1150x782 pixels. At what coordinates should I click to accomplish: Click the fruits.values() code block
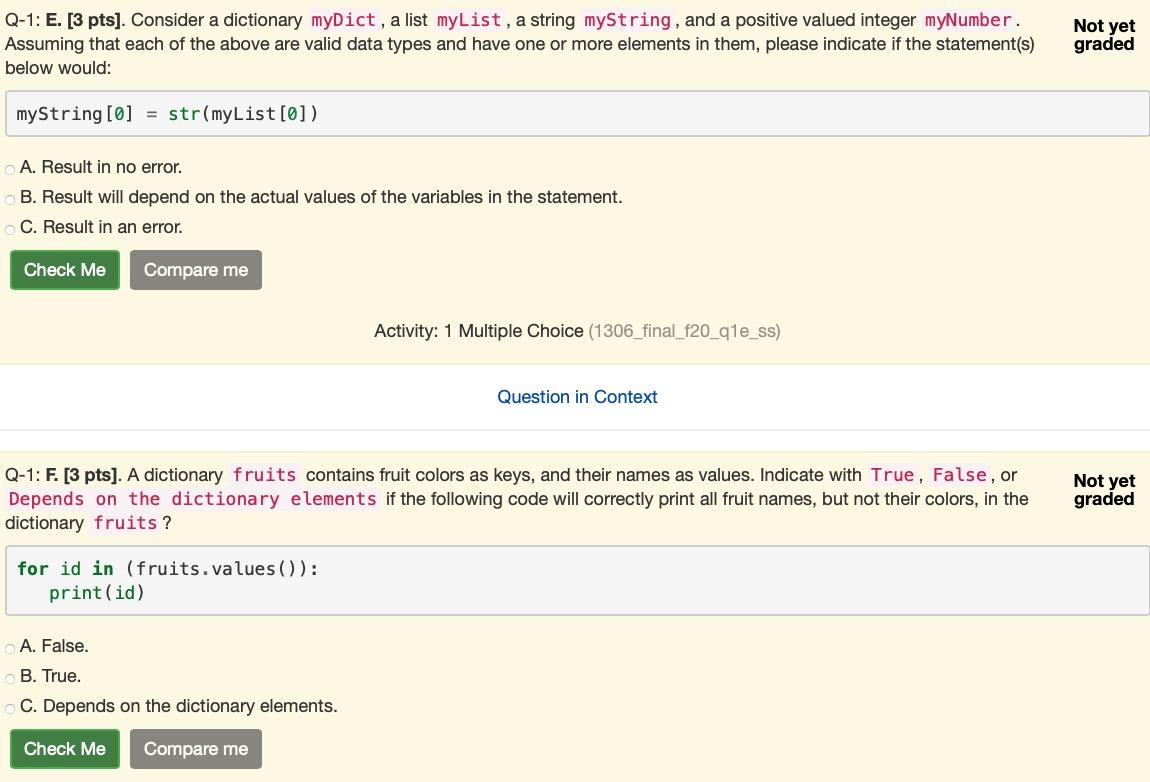click(x=575, y=580)
